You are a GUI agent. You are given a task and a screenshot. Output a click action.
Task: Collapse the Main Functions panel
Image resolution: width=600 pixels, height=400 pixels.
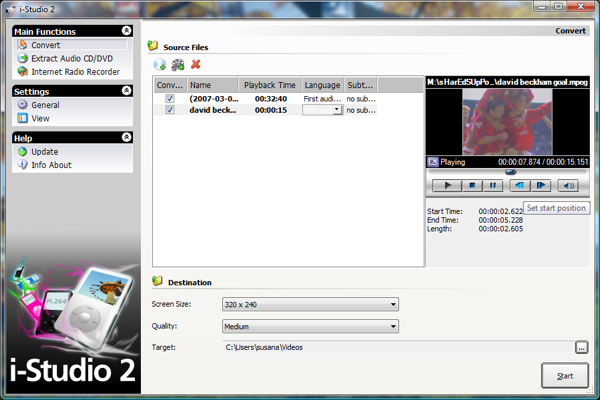tap(126, 31)
